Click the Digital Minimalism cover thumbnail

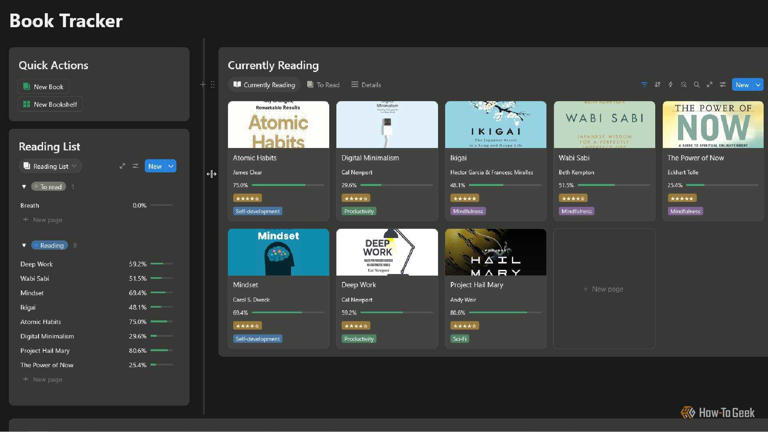387,124
